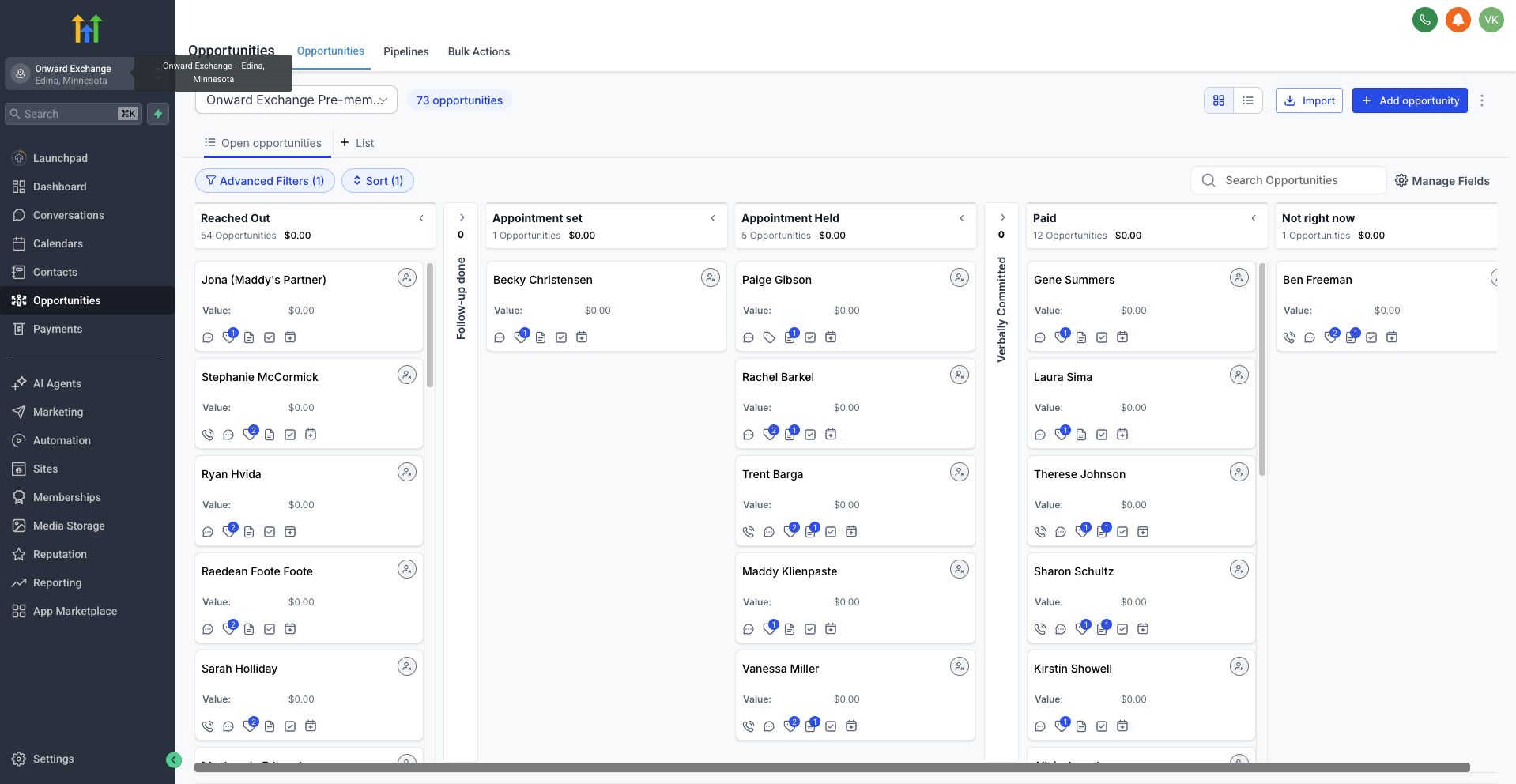Click owner avatar icon on Ryan Hvida card

pos(407,473)
